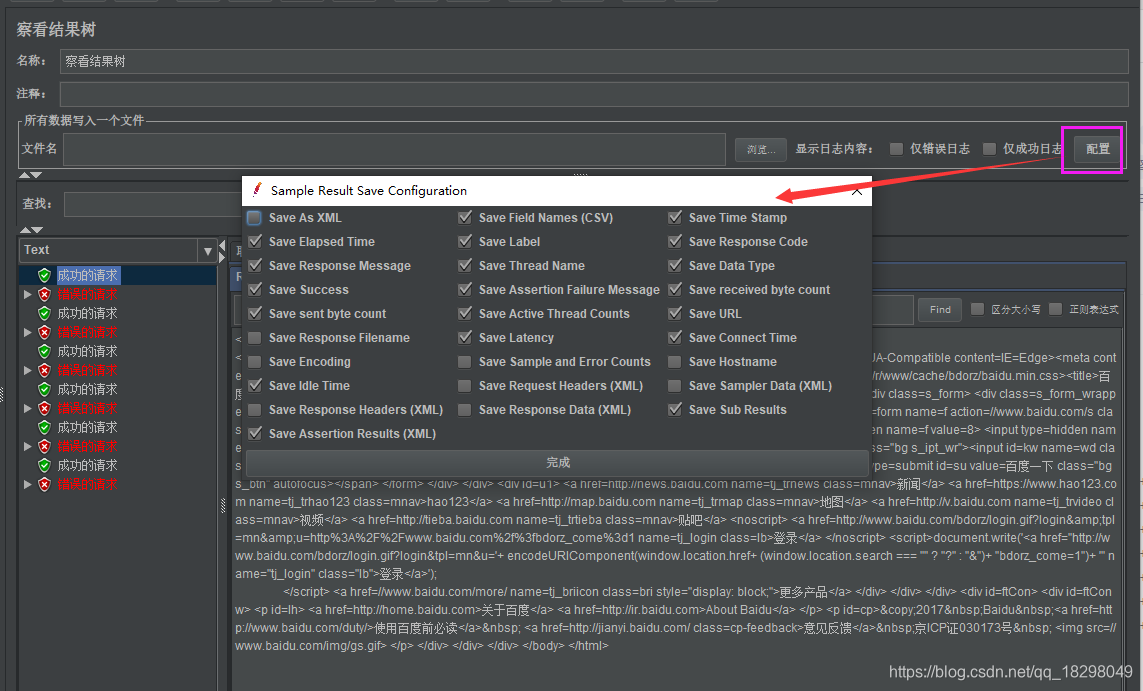Enable the 仅错误日志 checkbox
Screen dimensions: 1143x691
pyautogui.click(x=895, y=149)
